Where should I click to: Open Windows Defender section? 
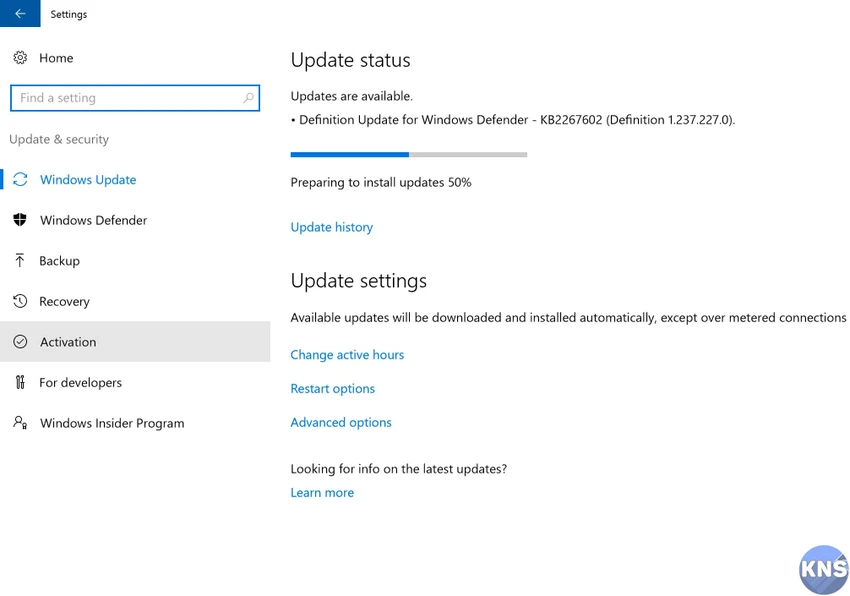click(x=93, y=220)
